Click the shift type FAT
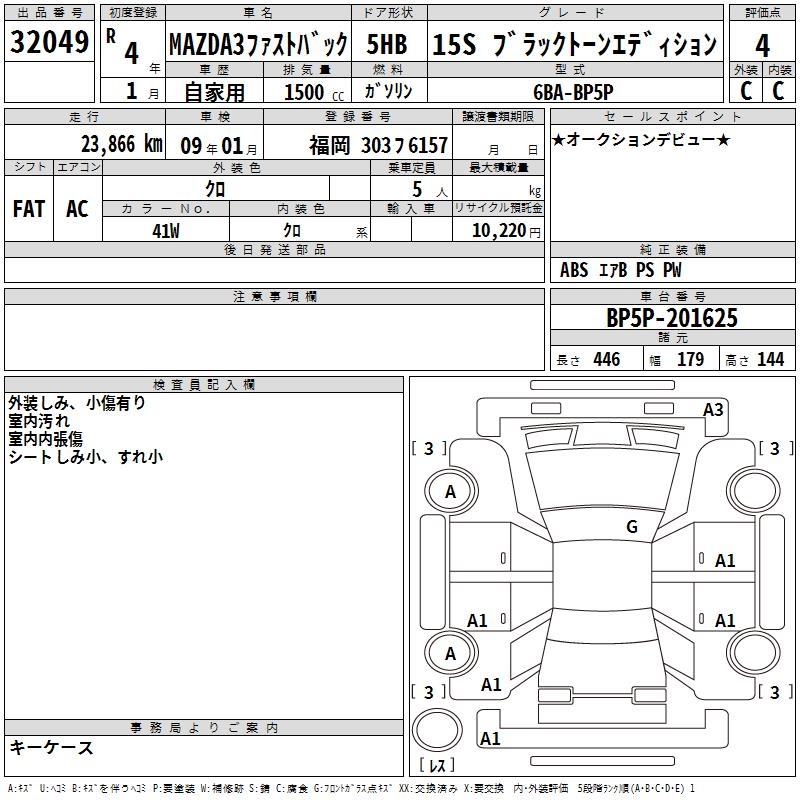 pos(29,209)
